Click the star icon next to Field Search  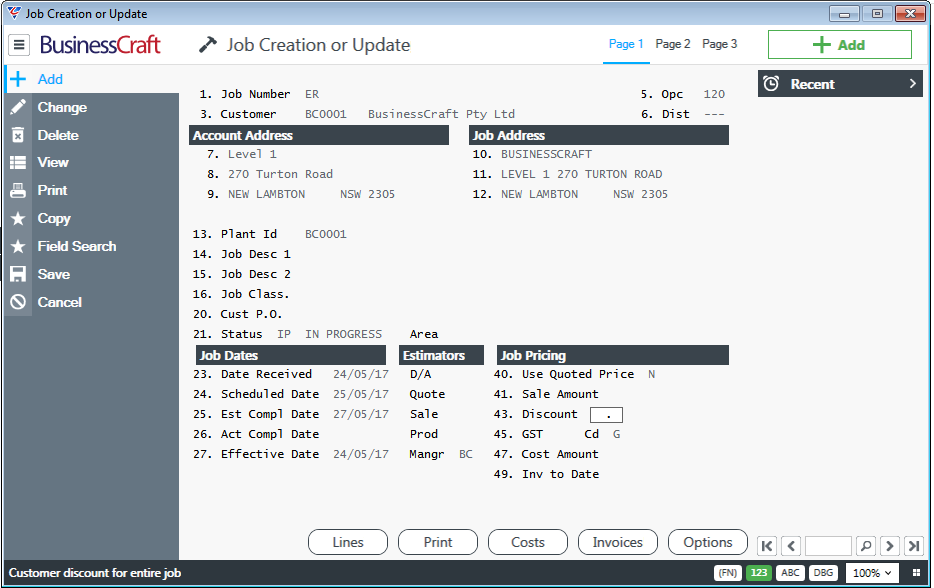click(x=18, y=246)
